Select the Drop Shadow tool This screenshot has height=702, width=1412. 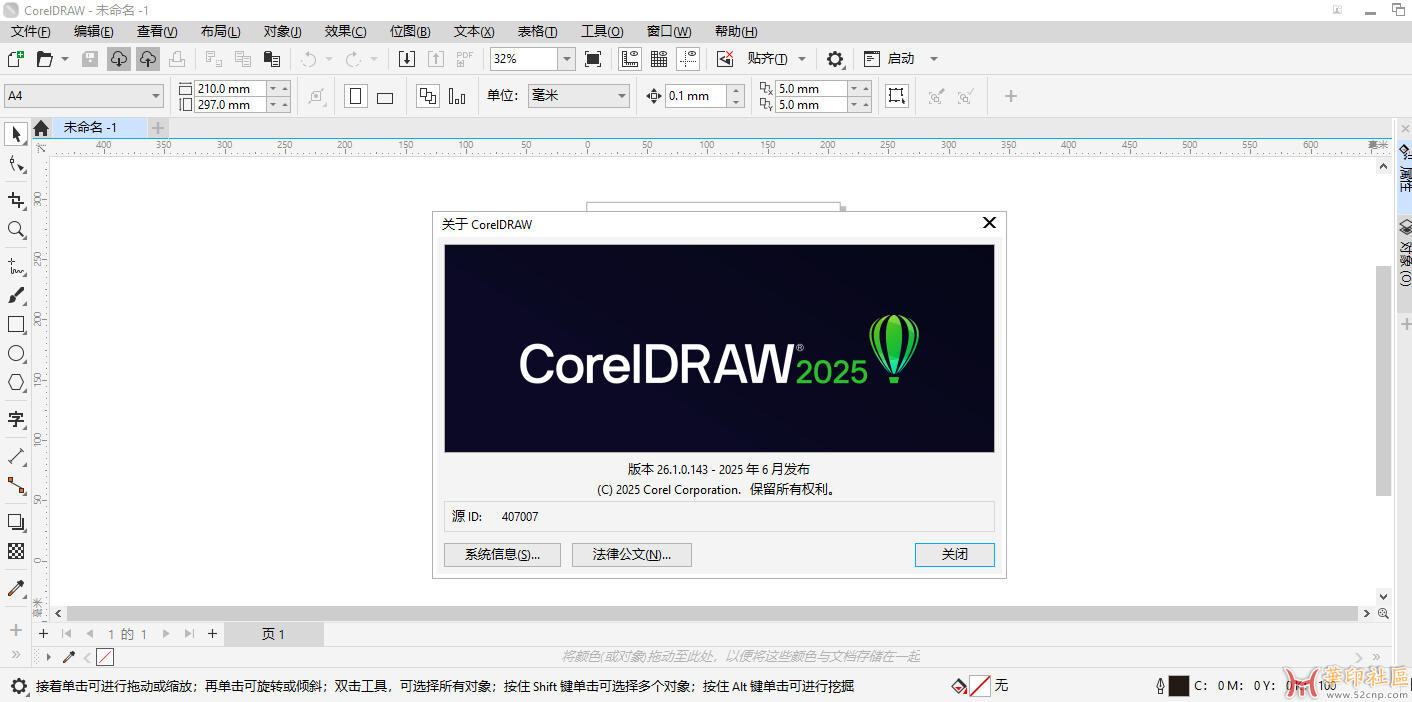16,522
